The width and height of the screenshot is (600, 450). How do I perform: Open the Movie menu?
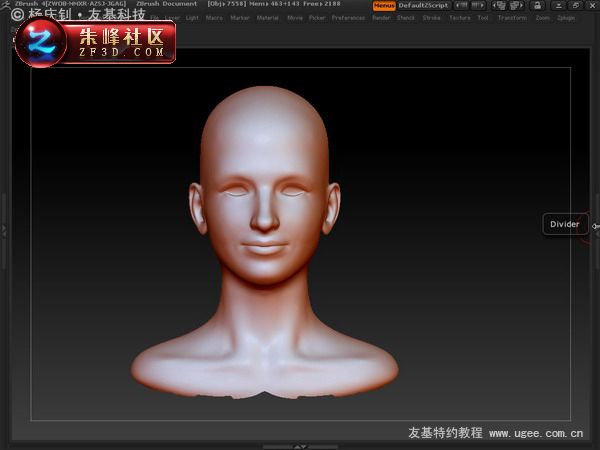point(295,18)
